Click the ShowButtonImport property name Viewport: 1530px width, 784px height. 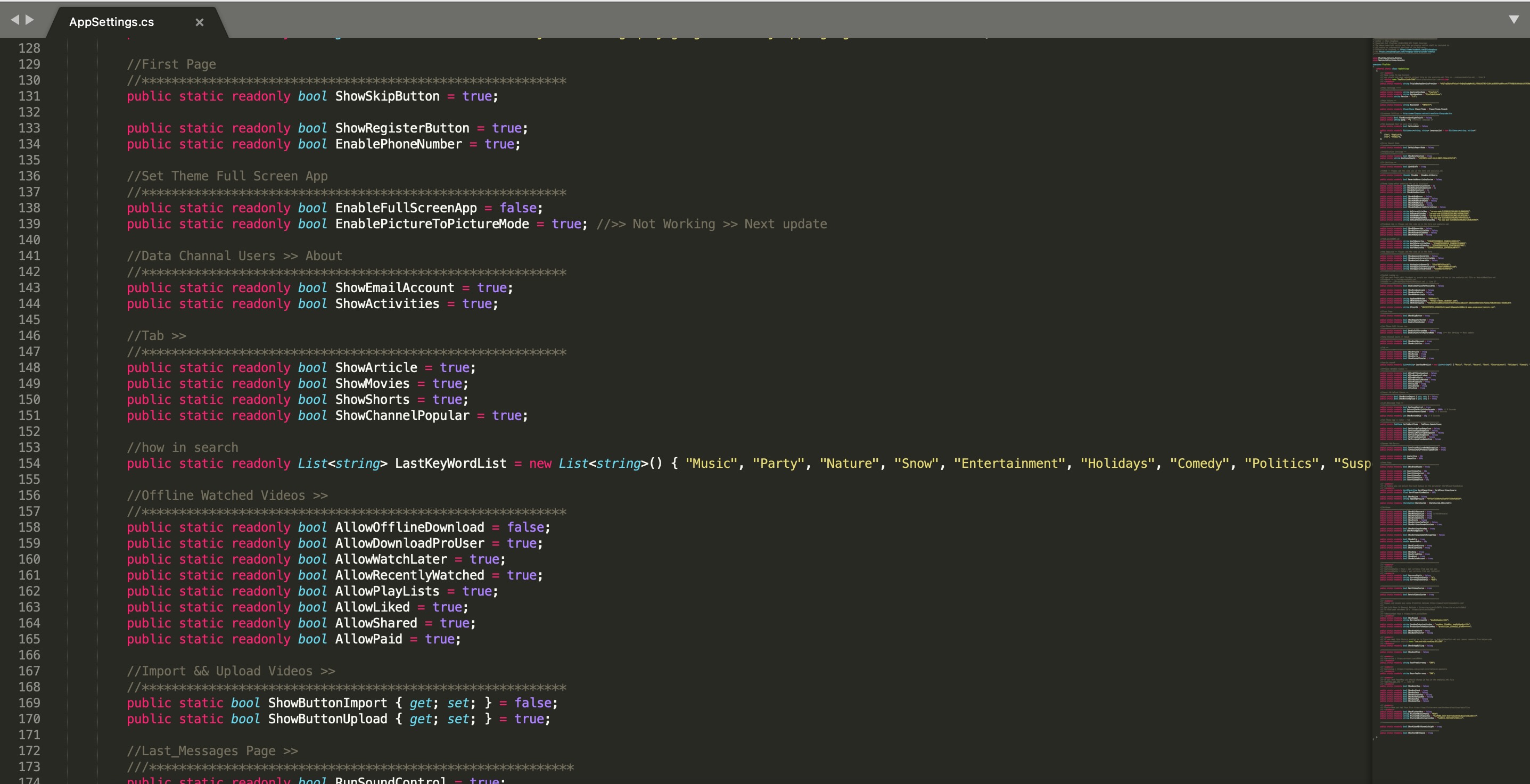(x=327, y=703)
